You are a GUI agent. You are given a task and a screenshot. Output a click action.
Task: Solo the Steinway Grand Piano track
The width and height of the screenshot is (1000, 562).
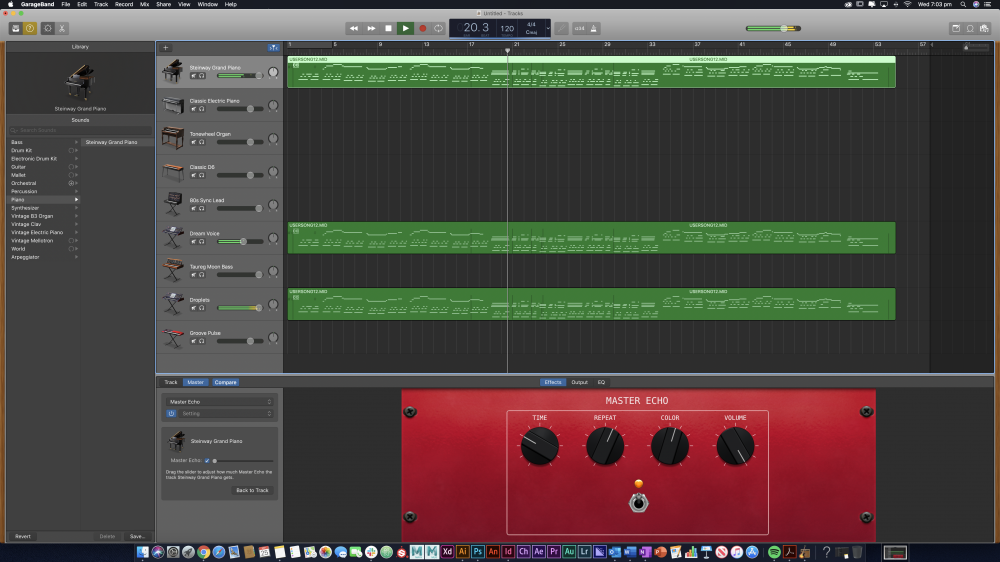click(x=202, y=76)
